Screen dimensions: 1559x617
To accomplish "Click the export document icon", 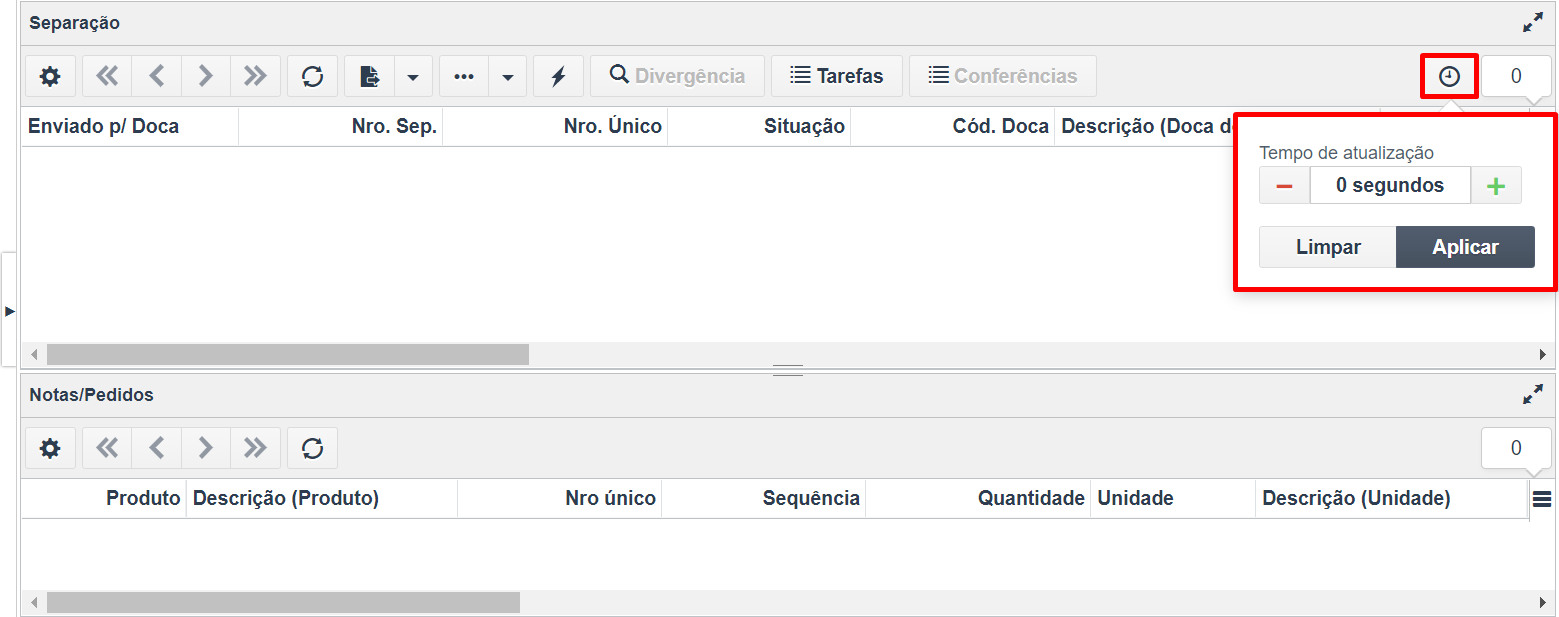I will [x=370, y=76].
